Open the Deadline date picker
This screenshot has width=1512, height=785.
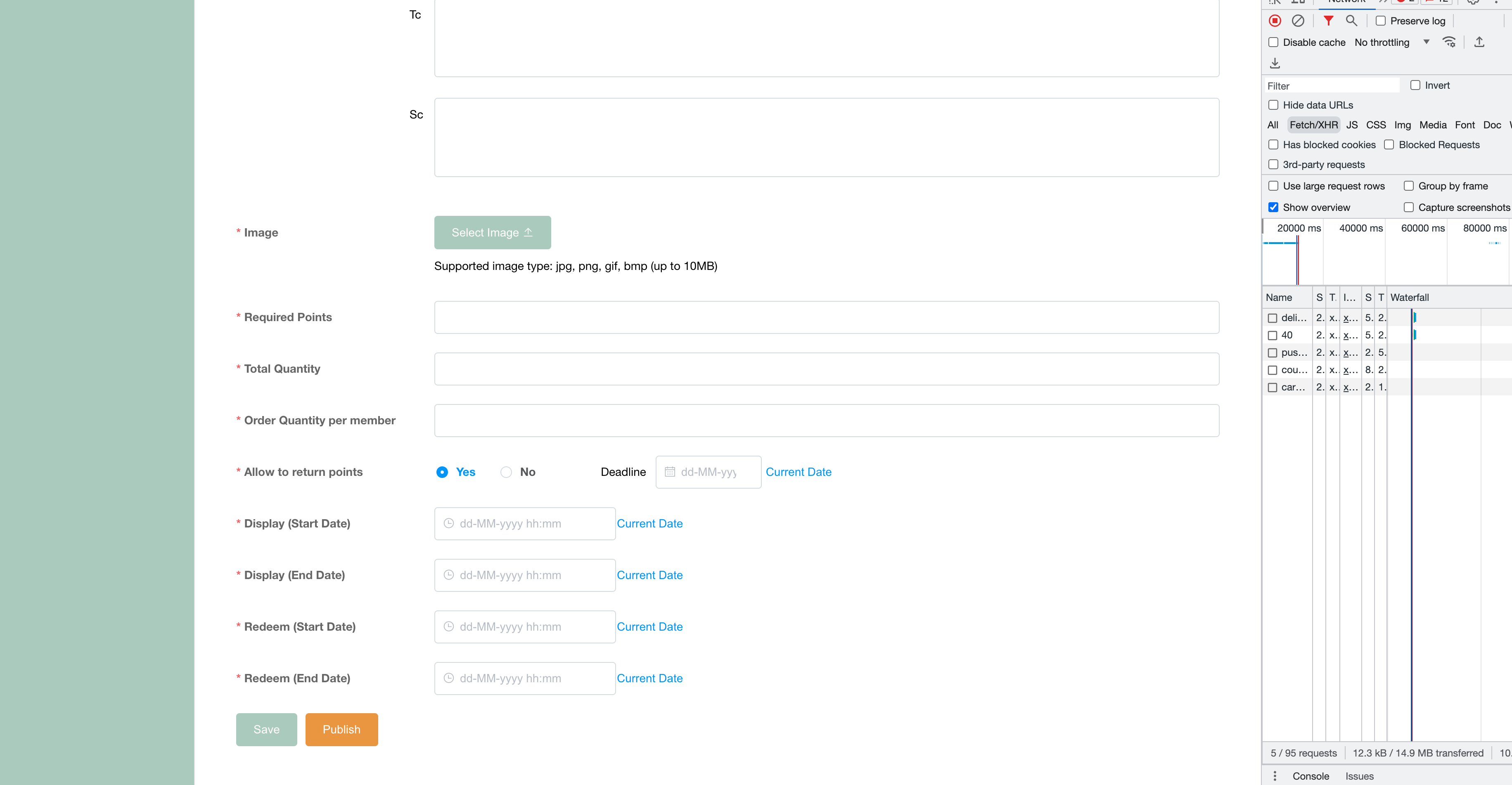coord(708,472)
